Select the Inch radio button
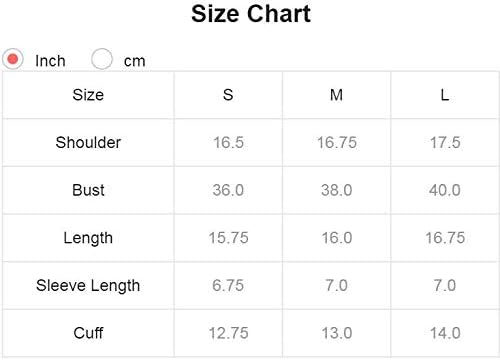 (x=13, y=59)
